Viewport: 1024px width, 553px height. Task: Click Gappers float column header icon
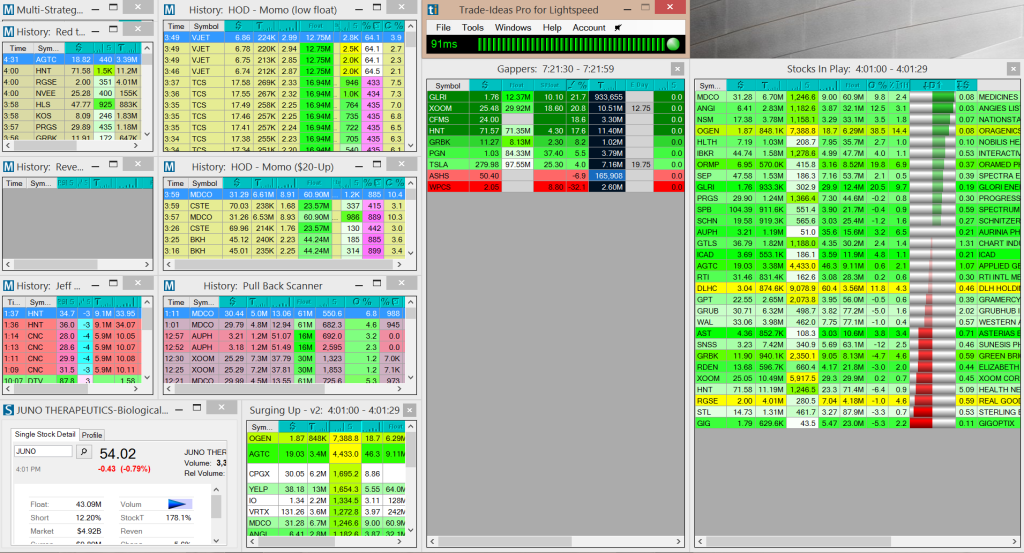pos(517,86)
